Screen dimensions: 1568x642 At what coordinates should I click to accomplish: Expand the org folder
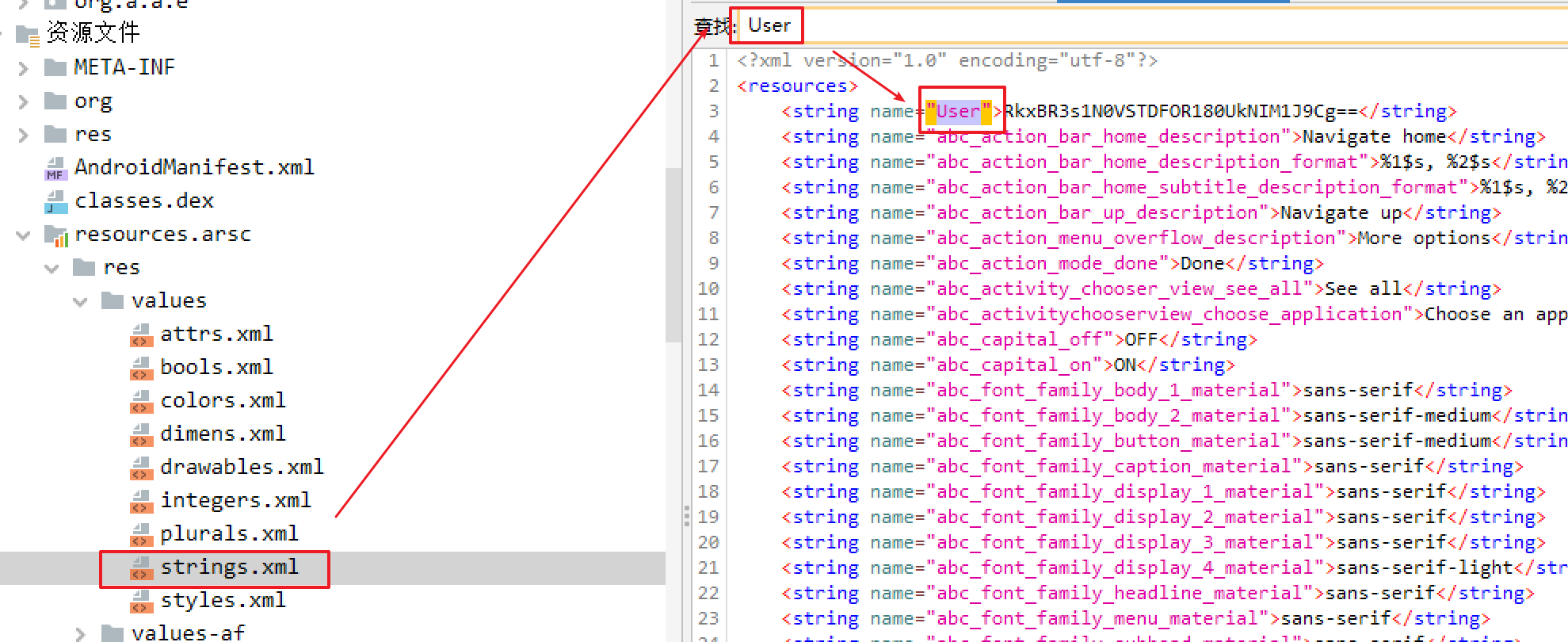(23, 101)
